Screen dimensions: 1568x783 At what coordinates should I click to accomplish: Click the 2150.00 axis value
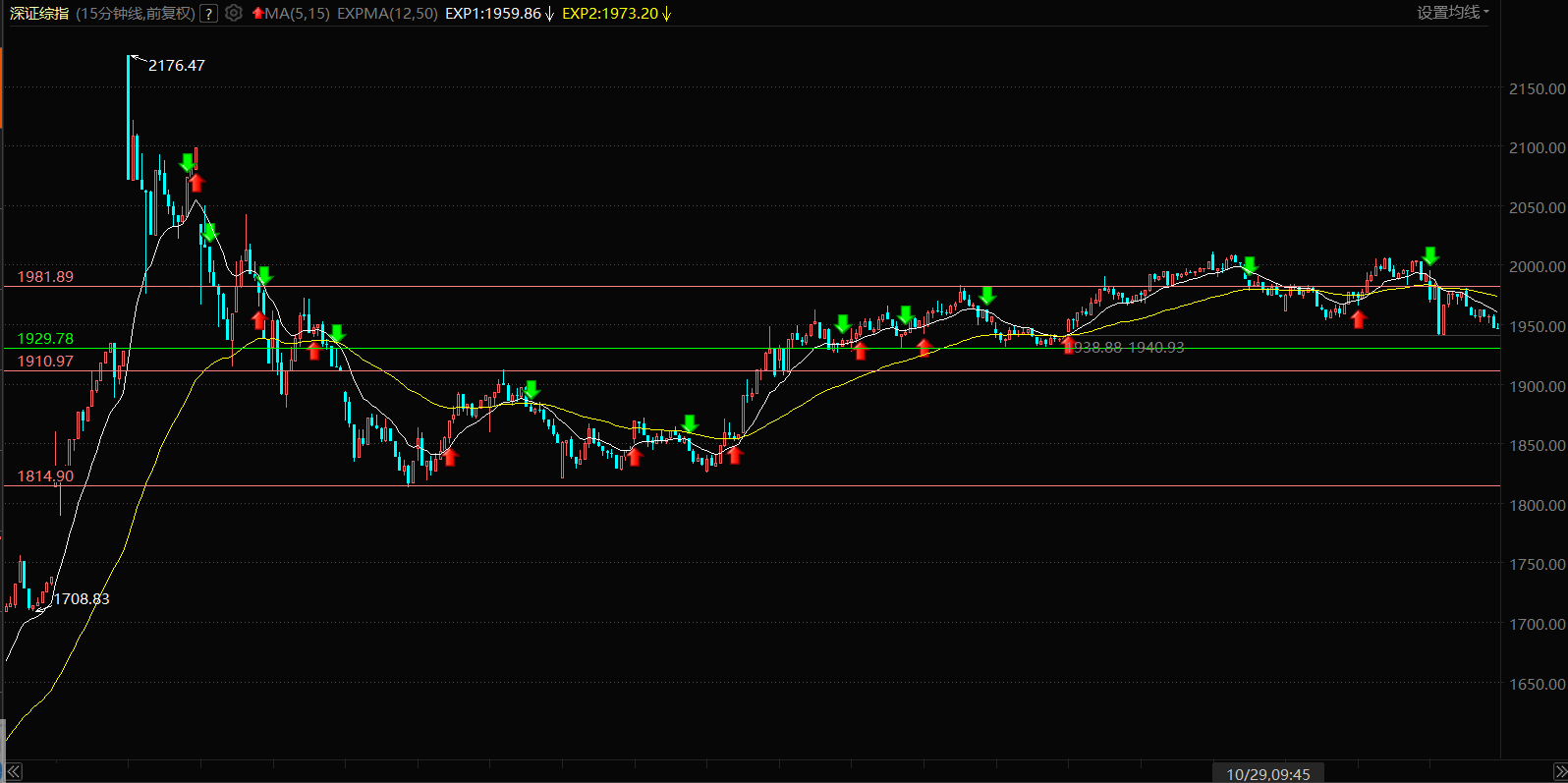click(1537, 88)
